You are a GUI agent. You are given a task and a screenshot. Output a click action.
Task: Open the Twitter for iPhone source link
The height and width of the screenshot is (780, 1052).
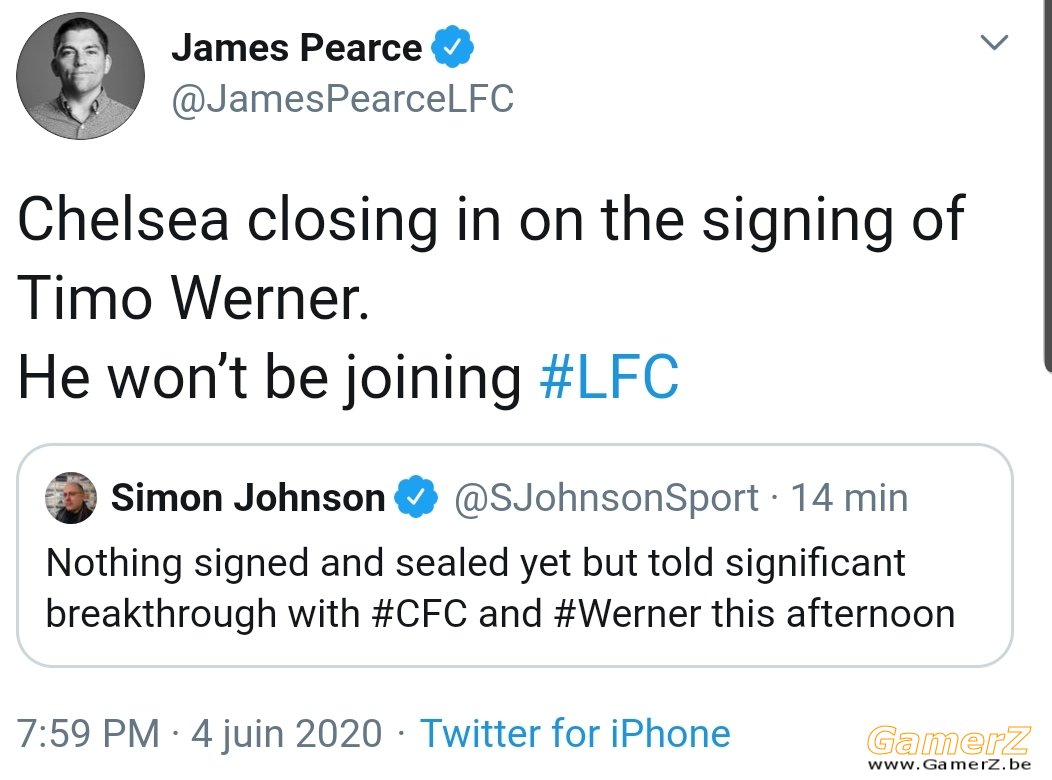click(x=575, y=732)
